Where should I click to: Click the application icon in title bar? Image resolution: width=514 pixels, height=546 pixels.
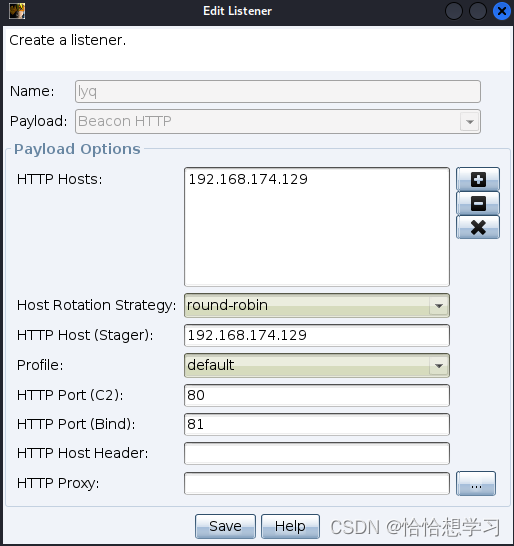(17, 11)
